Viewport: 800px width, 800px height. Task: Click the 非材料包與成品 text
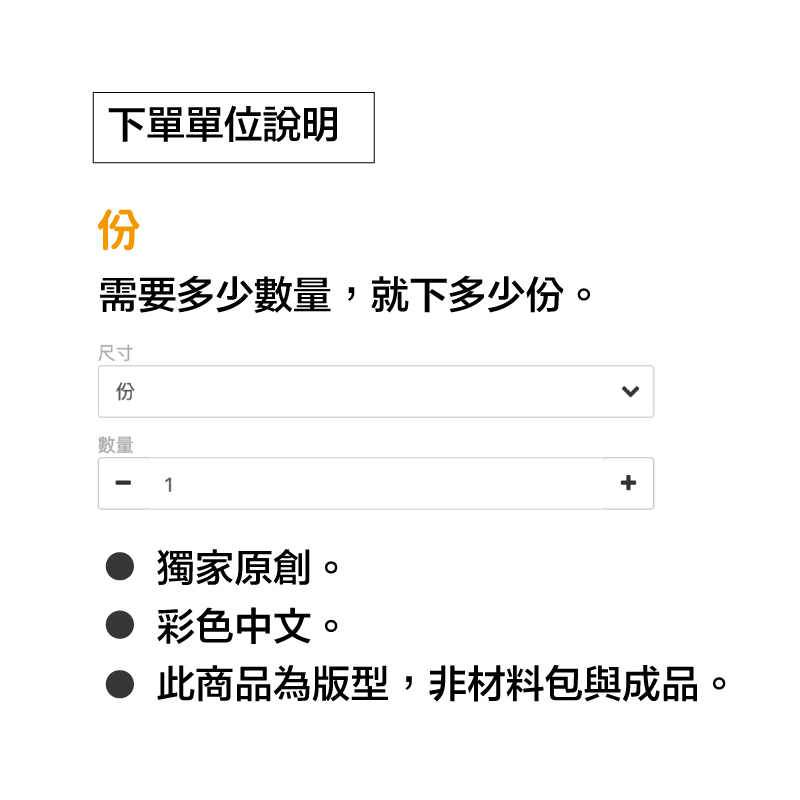563,685
